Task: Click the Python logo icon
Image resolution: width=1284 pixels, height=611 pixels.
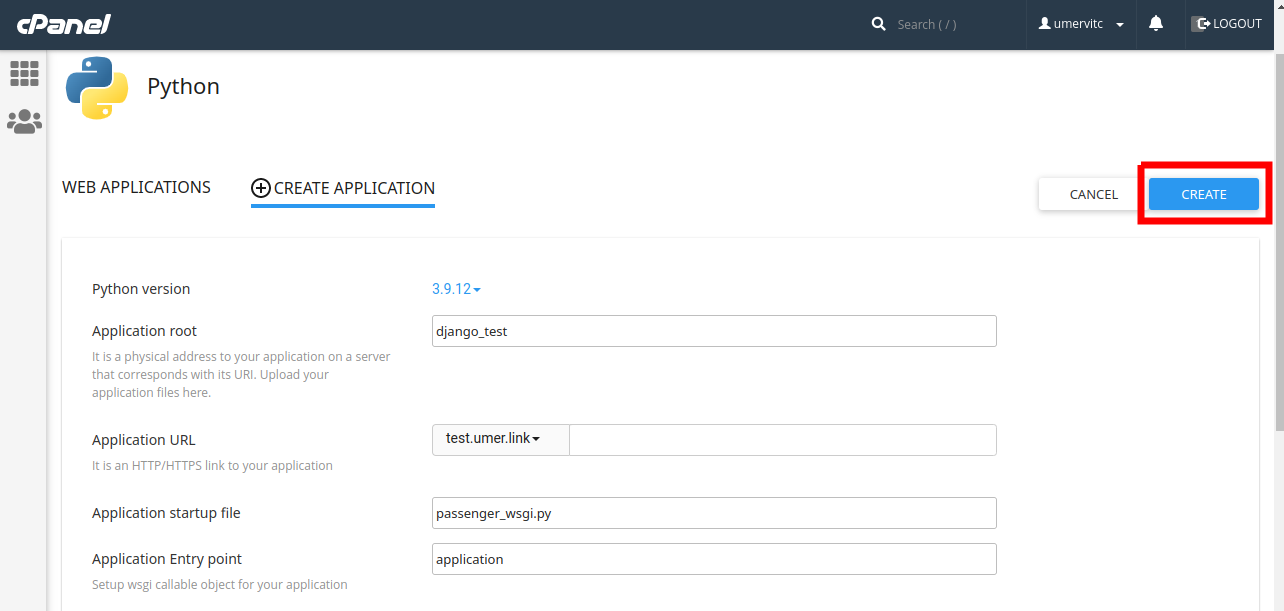Action: coord(97,88)
